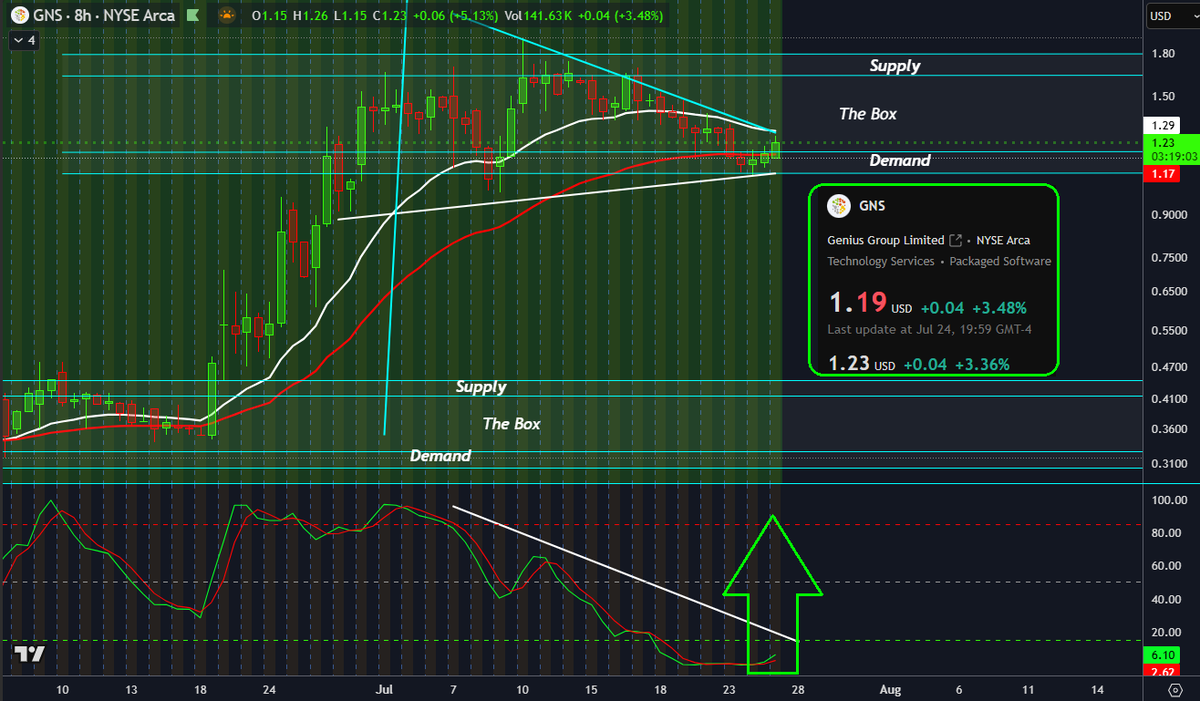This screenshot has width=1200, height=701.
Task: Open chart settings via the gear icon
Action: [x=1175, y=691]
